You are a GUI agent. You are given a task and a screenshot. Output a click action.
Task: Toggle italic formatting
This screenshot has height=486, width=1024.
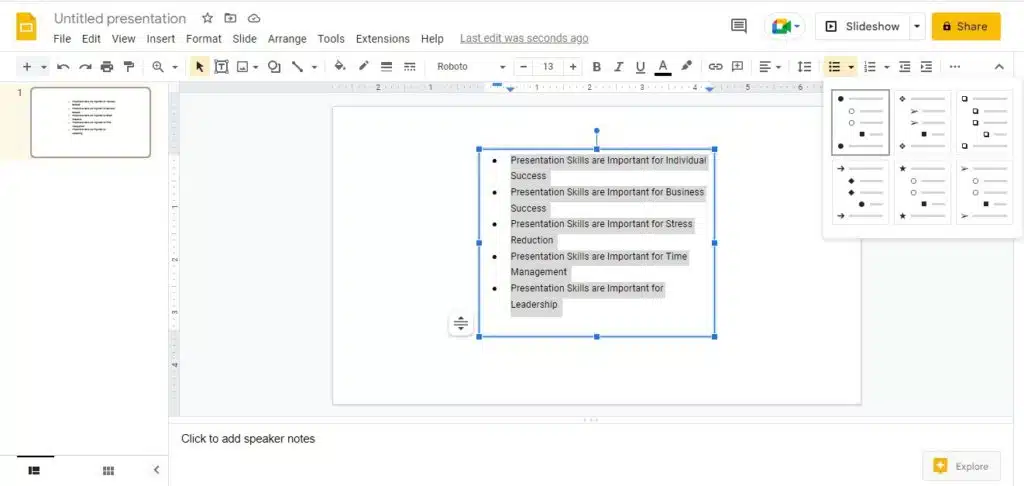(x=619, y=67)
